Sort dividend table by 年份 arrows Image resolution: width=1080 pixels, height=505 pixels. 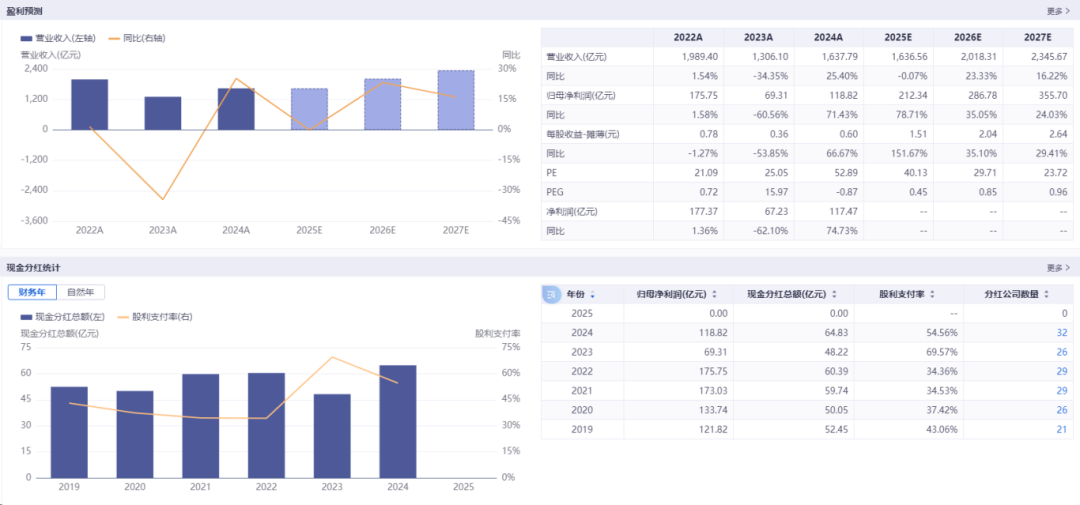(x=593, y=294)
